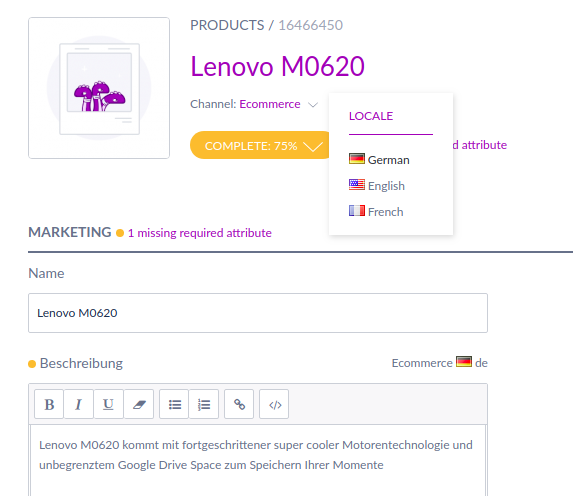Open the Channel Ecommerce dropdown
The height and width of the screenshot is (496, 573).
coord(254,104)
